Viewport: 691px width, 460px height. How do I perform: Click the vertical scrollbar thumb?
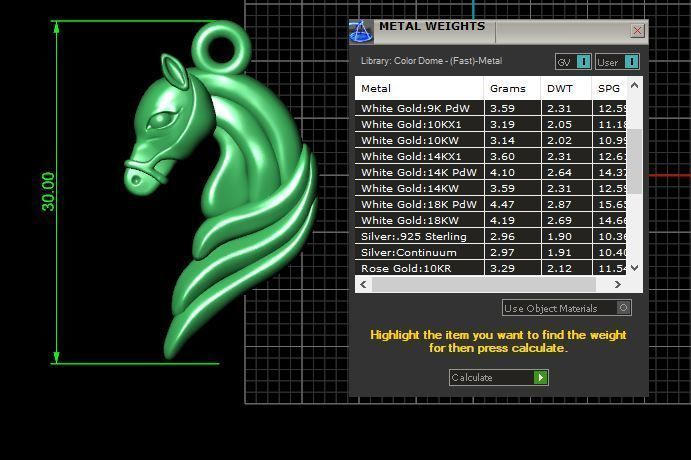tap(635, 161)
